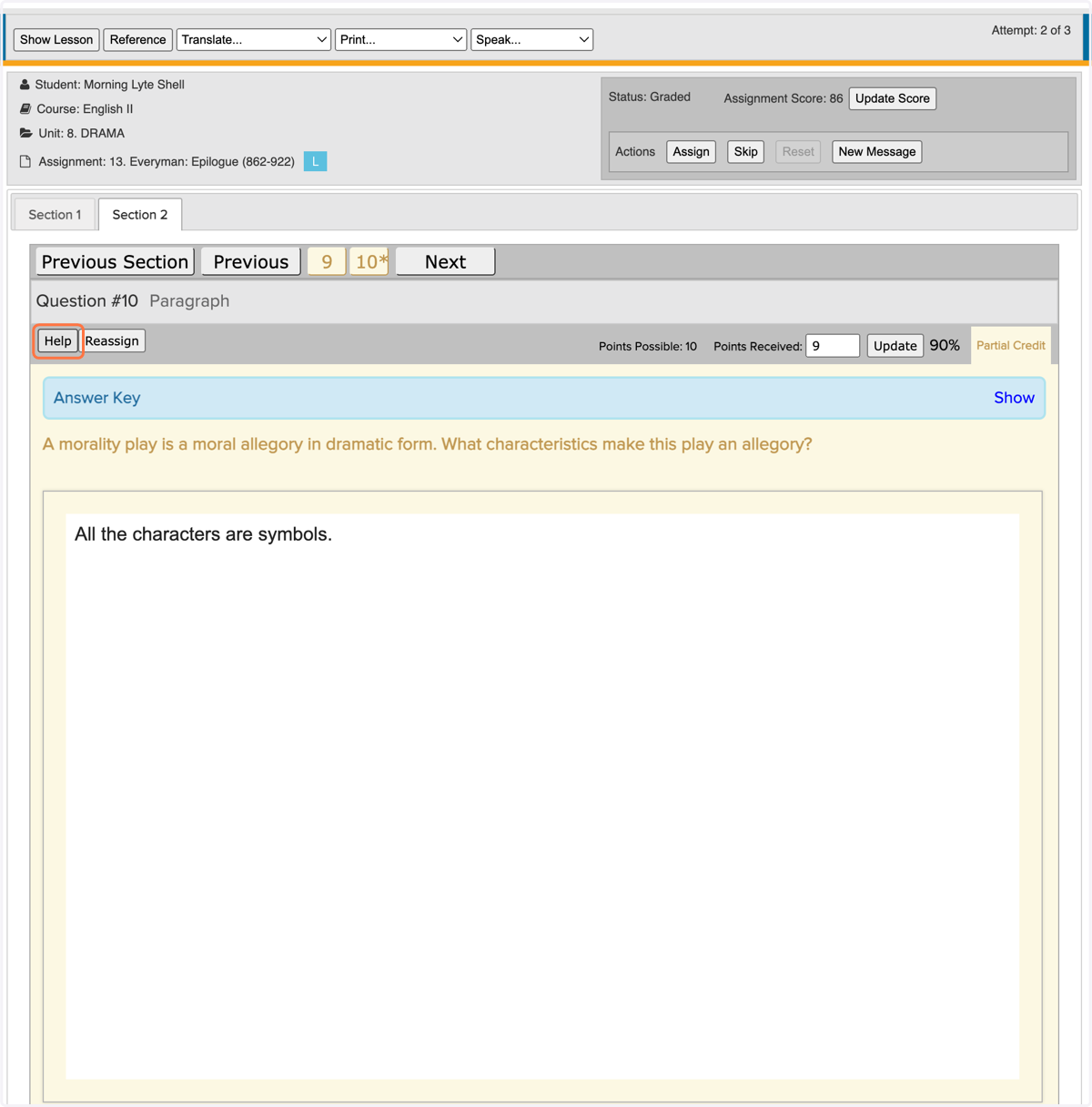Viewport: 1092px width, 1107px height.
Task: Start a New Message
Action: point(876,151)
